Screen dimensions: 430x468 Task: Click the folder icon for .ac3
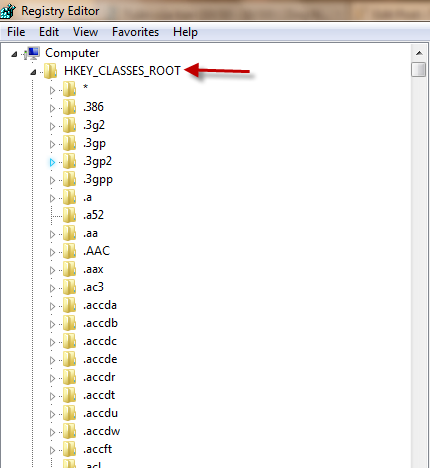69,287
